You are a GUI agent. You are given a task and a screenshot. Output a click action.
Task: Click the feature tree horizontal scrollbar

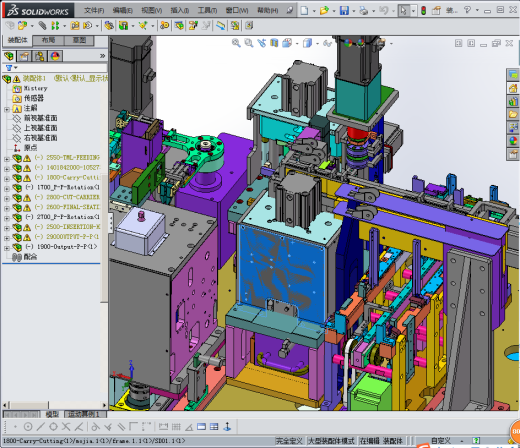(x=55, y=405)
